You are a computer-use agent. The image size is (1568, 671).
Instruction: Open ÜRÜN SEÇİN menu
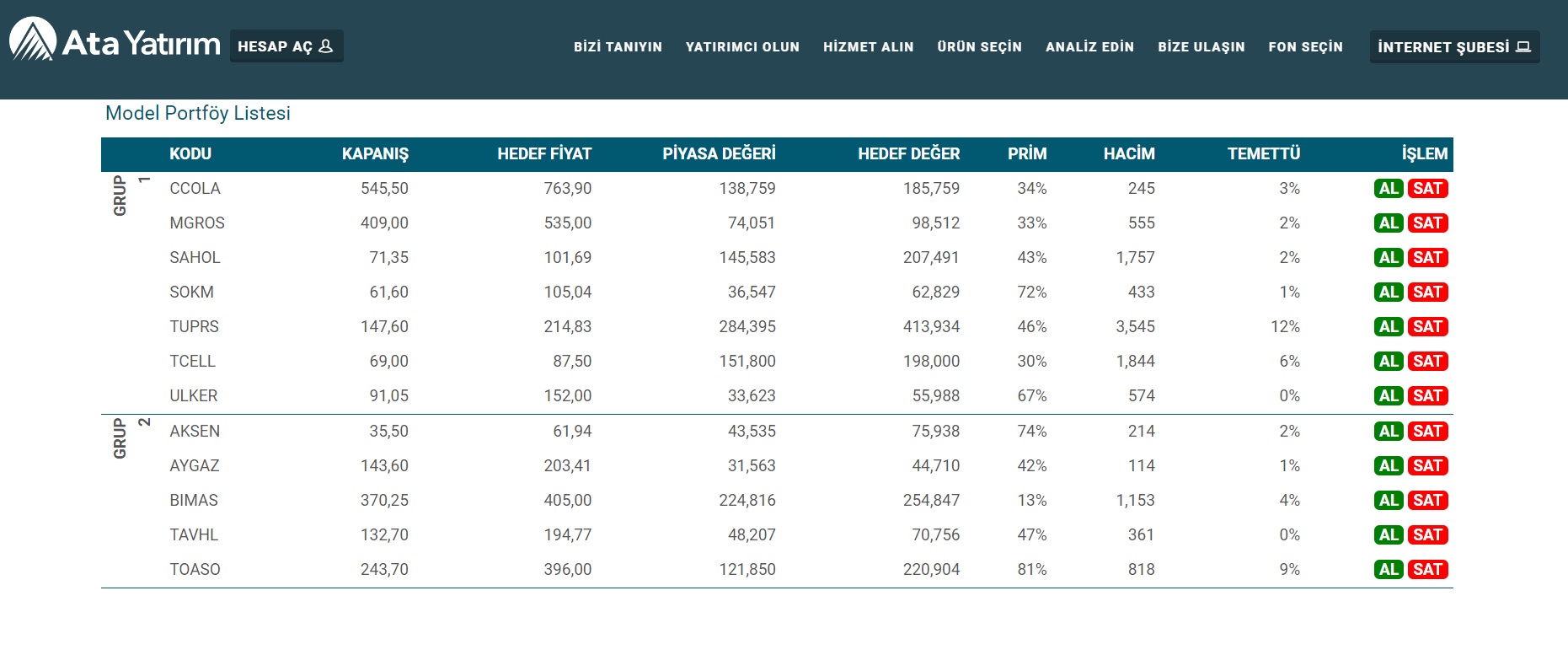pos(979,47)
